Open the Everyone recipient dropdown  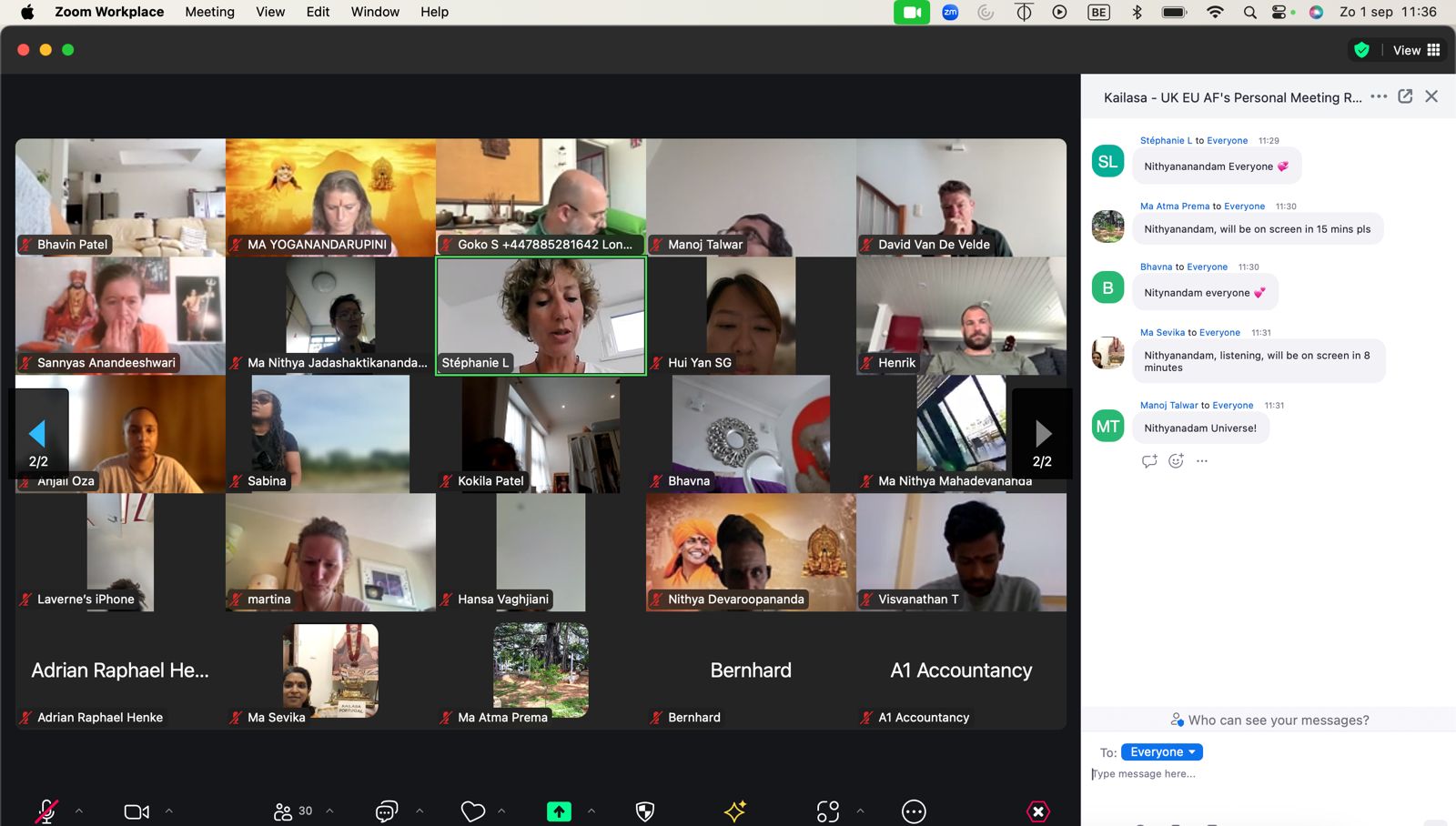pyautogui.click(x=1162, y=752)
